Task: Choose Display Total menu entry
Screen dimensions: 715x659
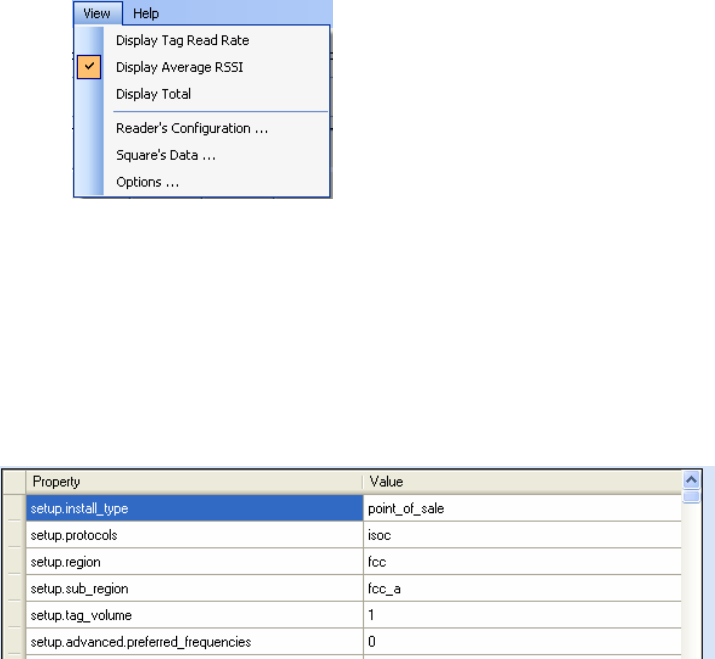Action: click(202, 94)
